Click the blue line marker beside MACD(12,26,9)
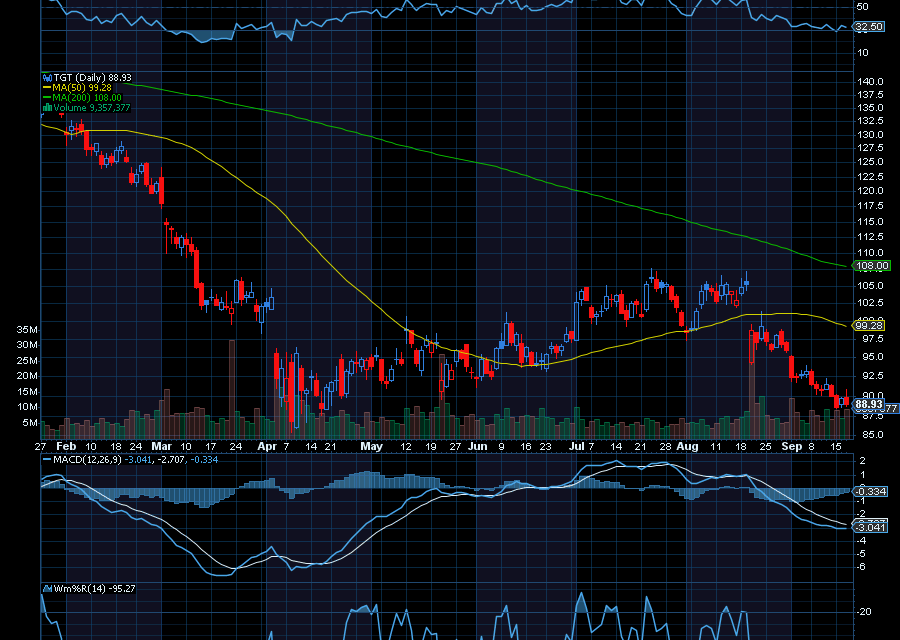Image resolution: width=900 pixels, height=640 pixels. [x=46, y=460]
